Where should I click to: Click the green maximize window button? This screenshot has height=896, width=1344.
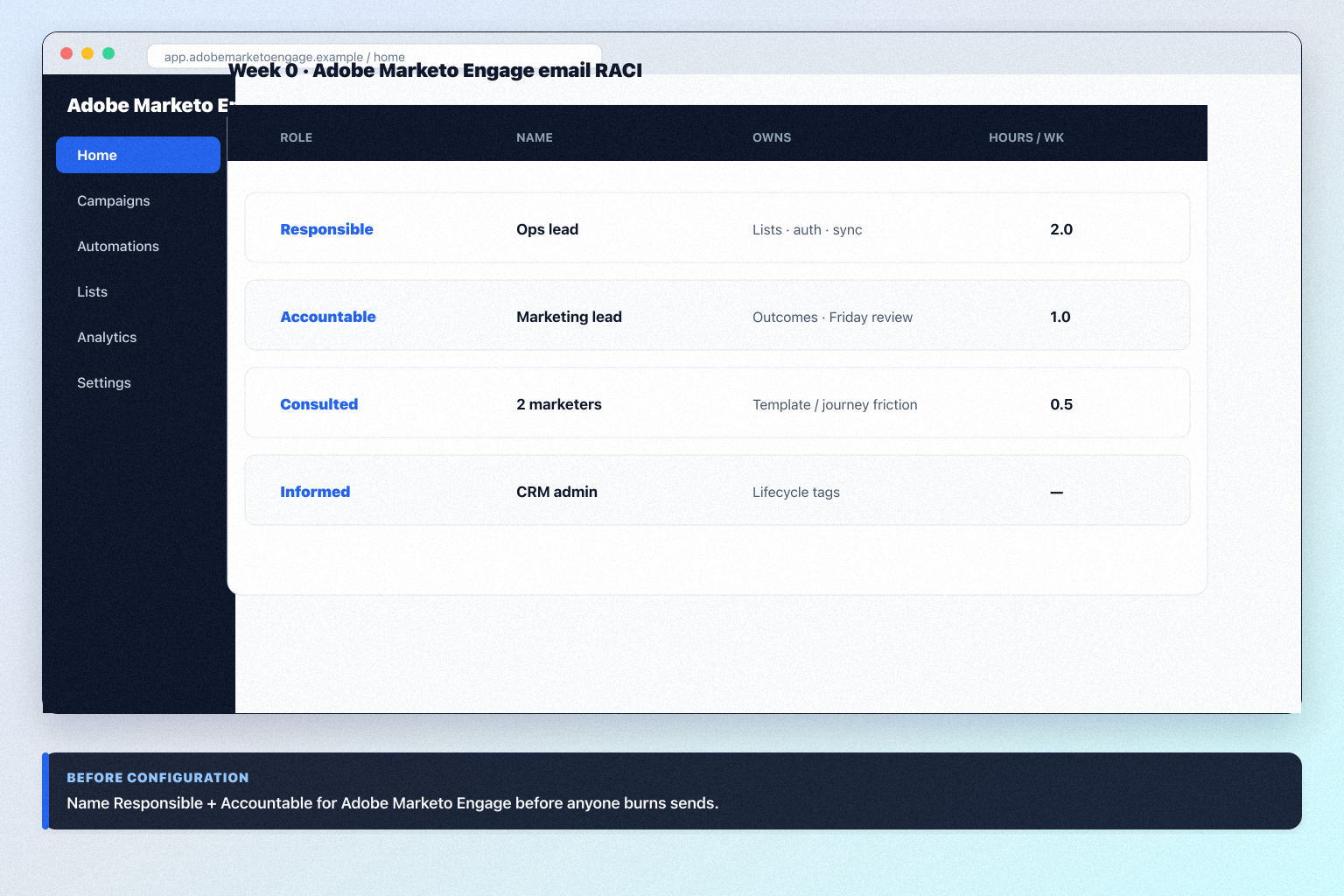click(108, 53)
